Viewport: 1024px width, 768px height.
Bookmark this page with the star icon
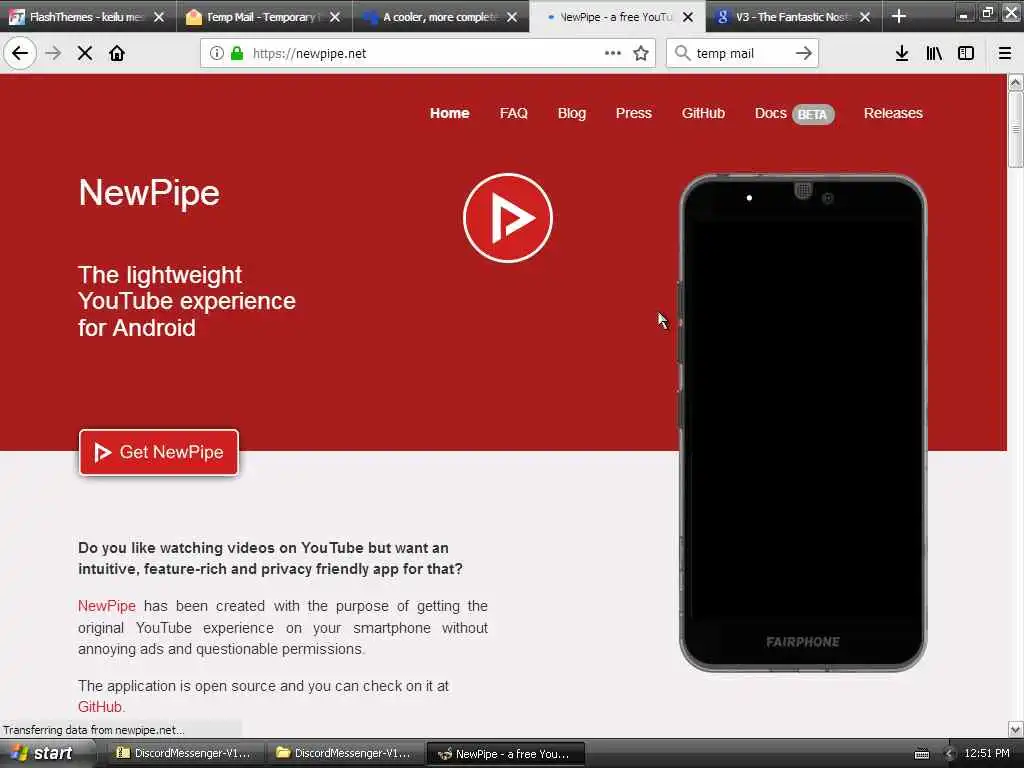point(641,53)
